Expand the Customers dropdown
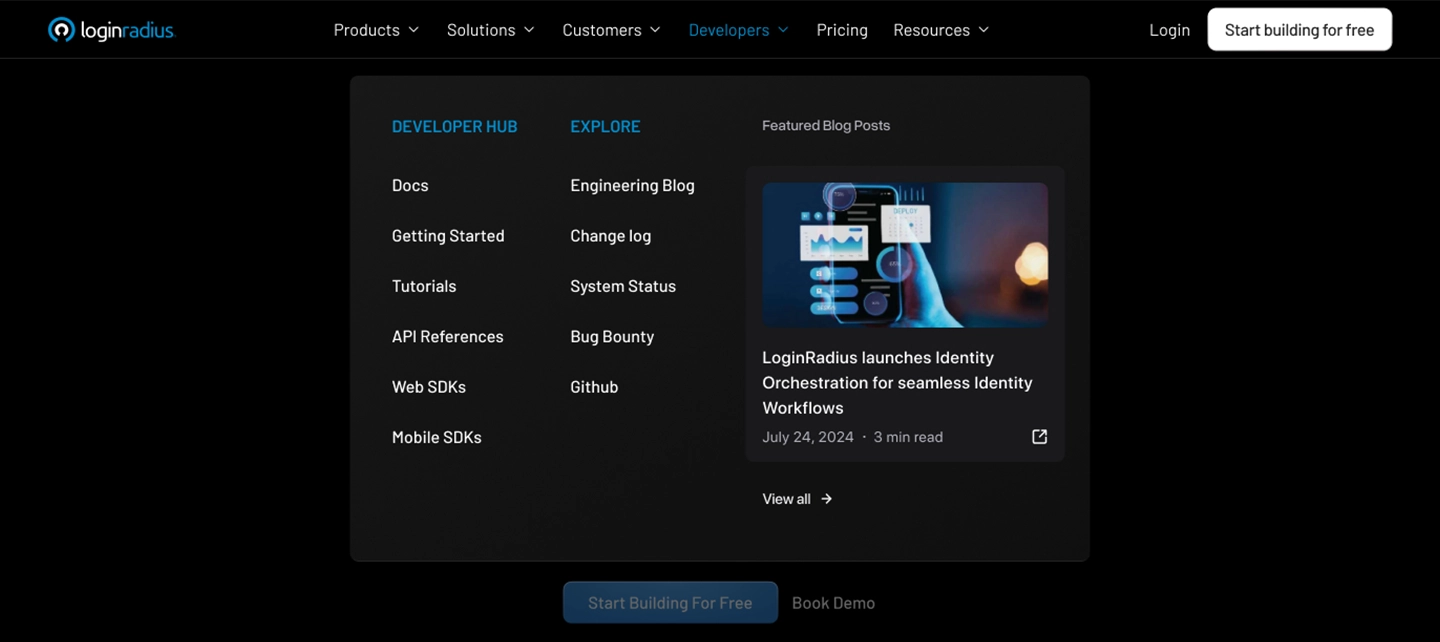This screenshot has width=1440, height=642. pos(610,29)
